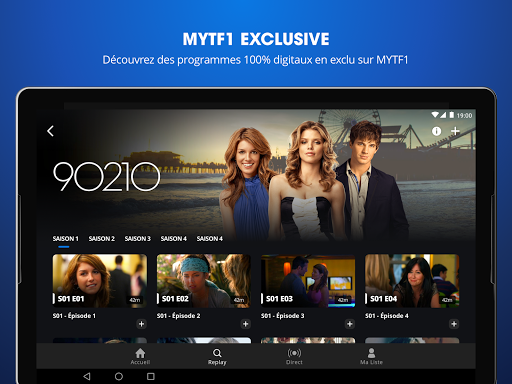The width and height of the screenshot is (512, 384).
Task: Play the S01 E01 thumbnail
Action: click(x=100, y=281)
